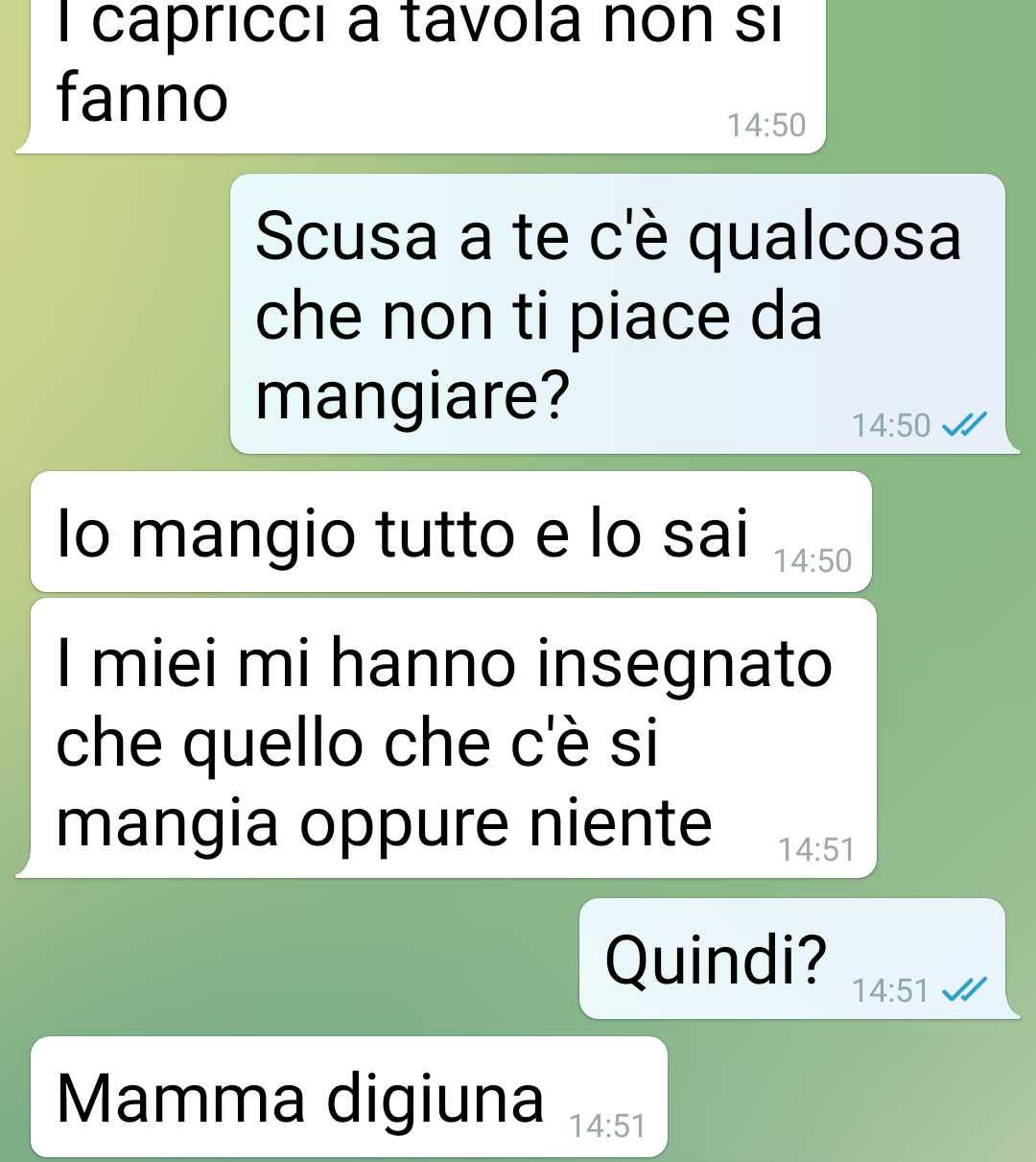Screen dimensions: 1036x1162
Task: Tap the 14:50 timestamp next to "mangiare?"
Action: pyautogui.click(x=891, y=424)
